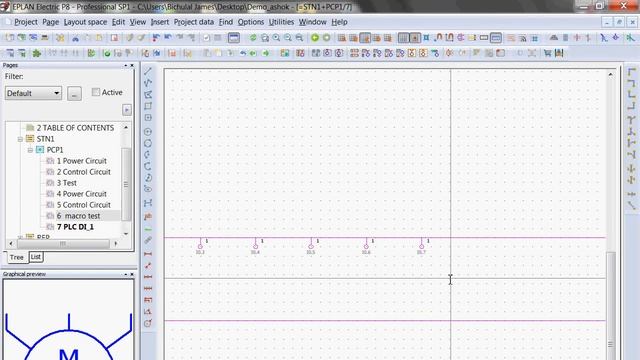The height and width of the screenshot is (360, 640).
Task: Click the green redraw refresh icon
Action: 253,38
